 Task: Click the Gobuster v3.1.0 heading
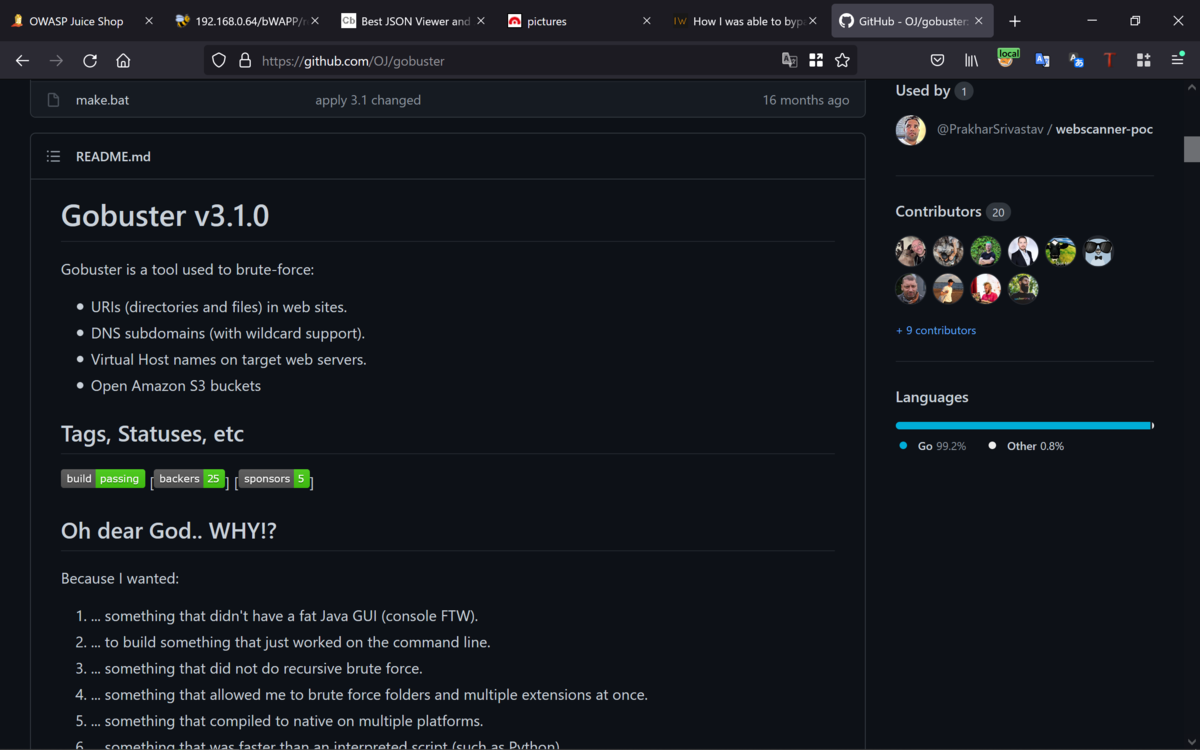tap(165, 216)
